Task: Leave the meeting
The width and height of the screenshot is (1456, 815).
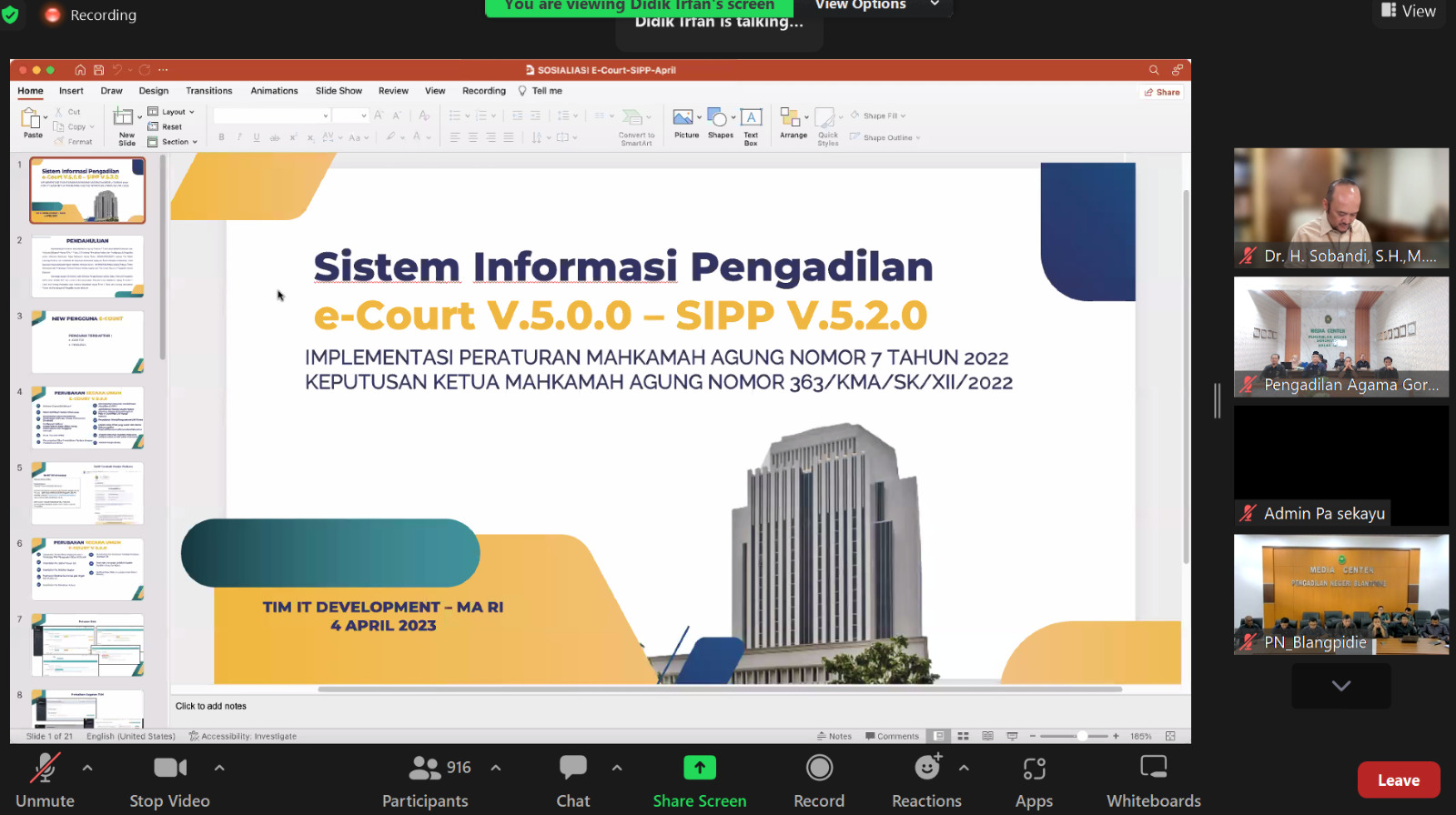Action: 1398,780
